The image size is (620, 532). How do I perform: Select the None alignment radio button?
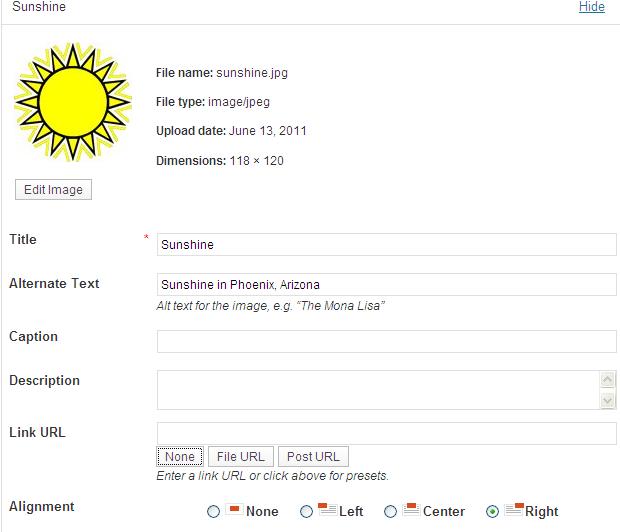pyautogui.click(x=213, y=512)
